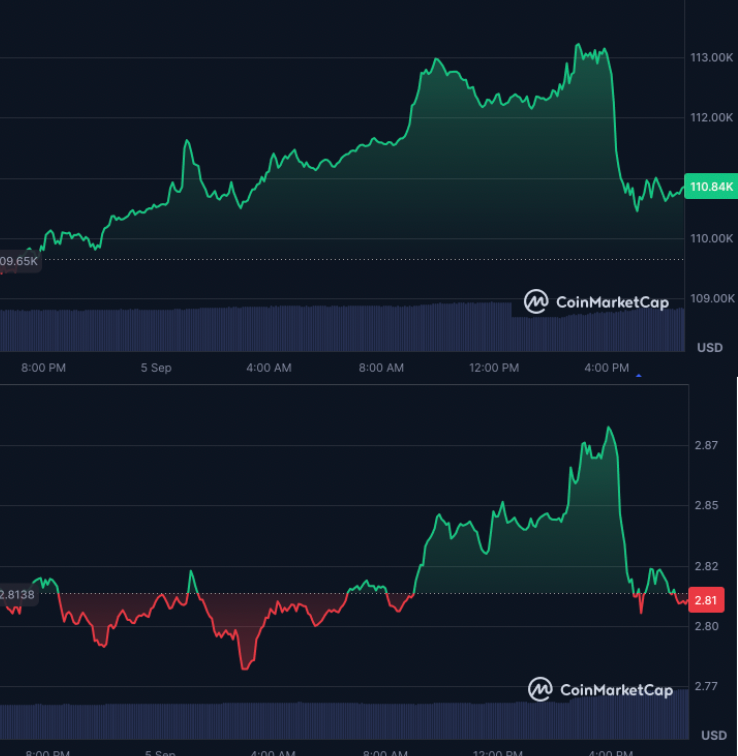Click the 112.00K axis label
738x756 pixels.
click(711, 117)
